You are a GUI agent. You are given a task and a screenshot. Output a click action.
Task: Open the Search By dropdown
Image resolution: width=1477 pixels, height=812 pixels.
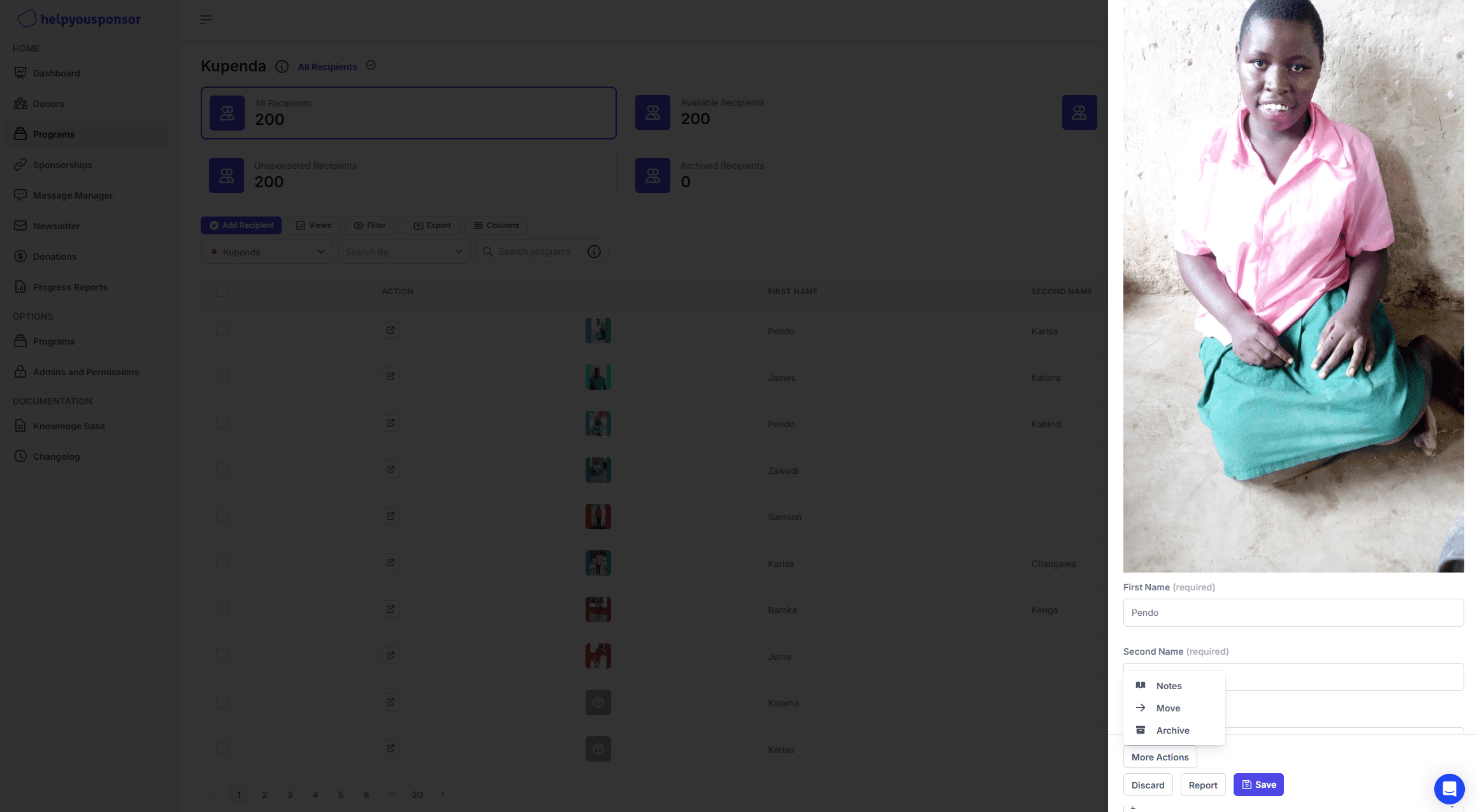tap(404, 252)
